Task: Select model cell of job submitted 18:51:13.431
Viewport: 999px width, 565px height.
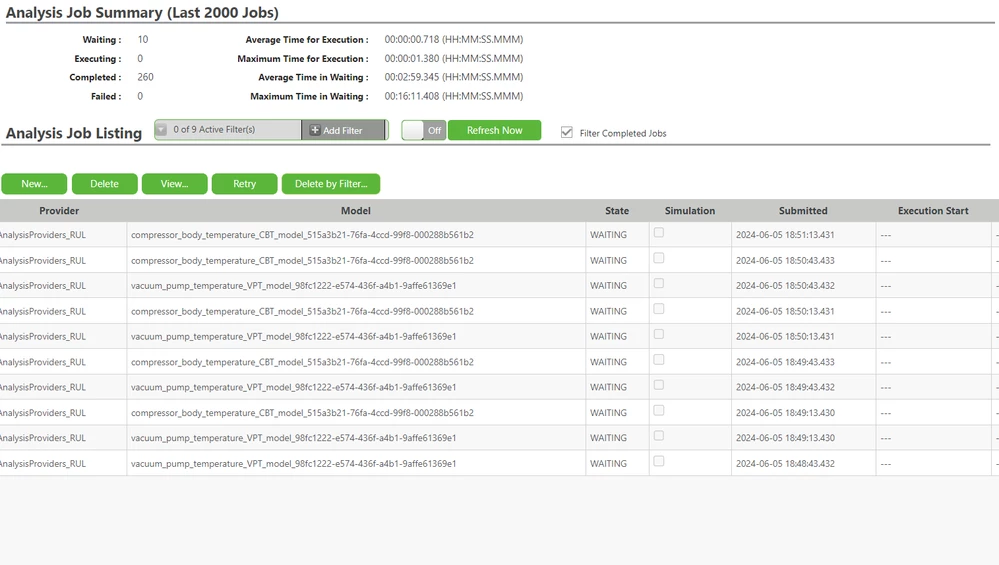Action: tap(356, 235)
